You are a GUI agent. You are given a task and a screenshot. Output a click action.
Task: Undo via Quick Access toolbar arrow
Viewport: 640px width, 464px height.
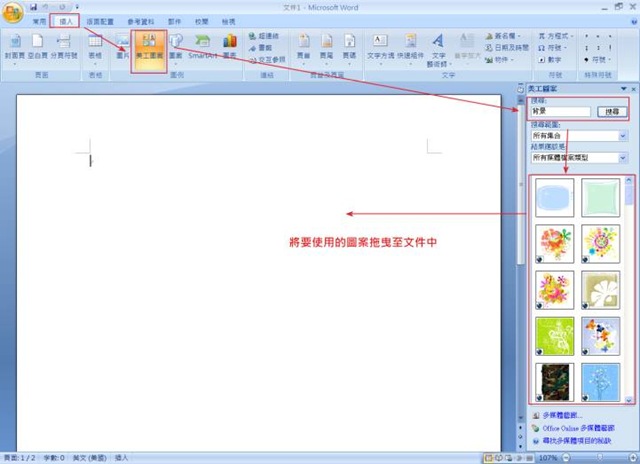(x=47, y=7)
